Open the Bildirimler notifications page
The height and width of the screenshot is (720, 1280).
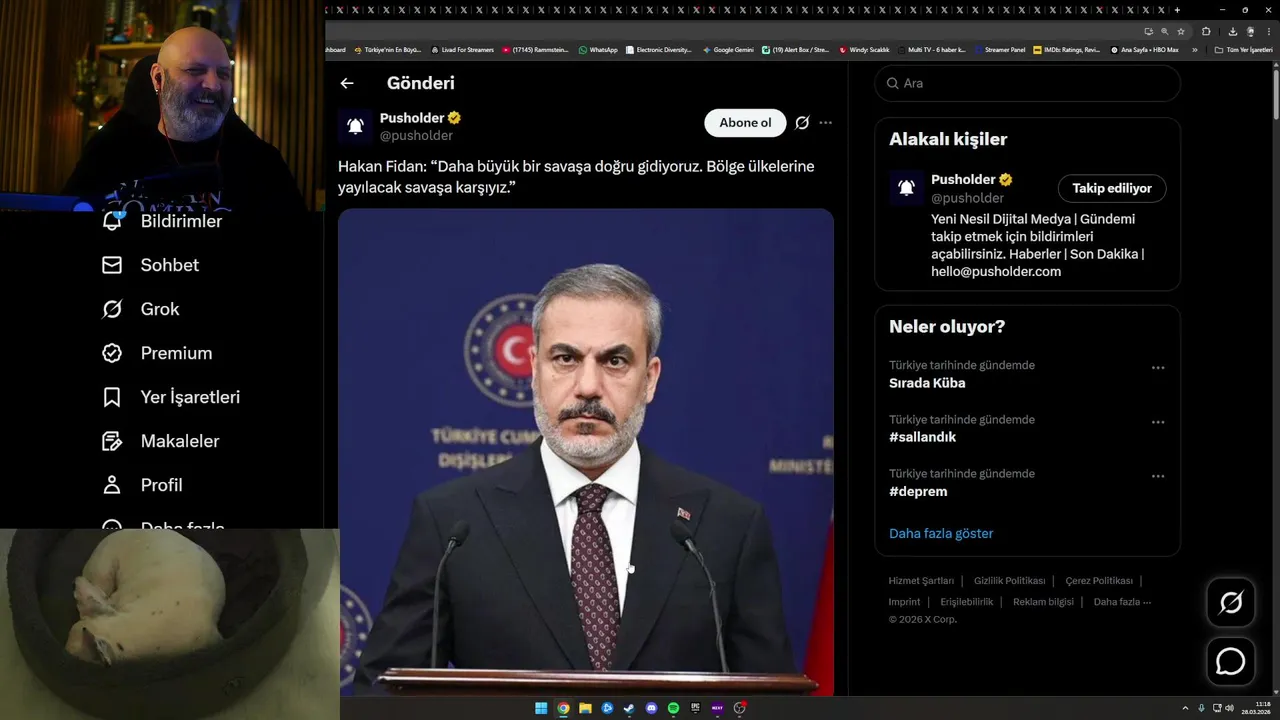click(x=162, y=221)
